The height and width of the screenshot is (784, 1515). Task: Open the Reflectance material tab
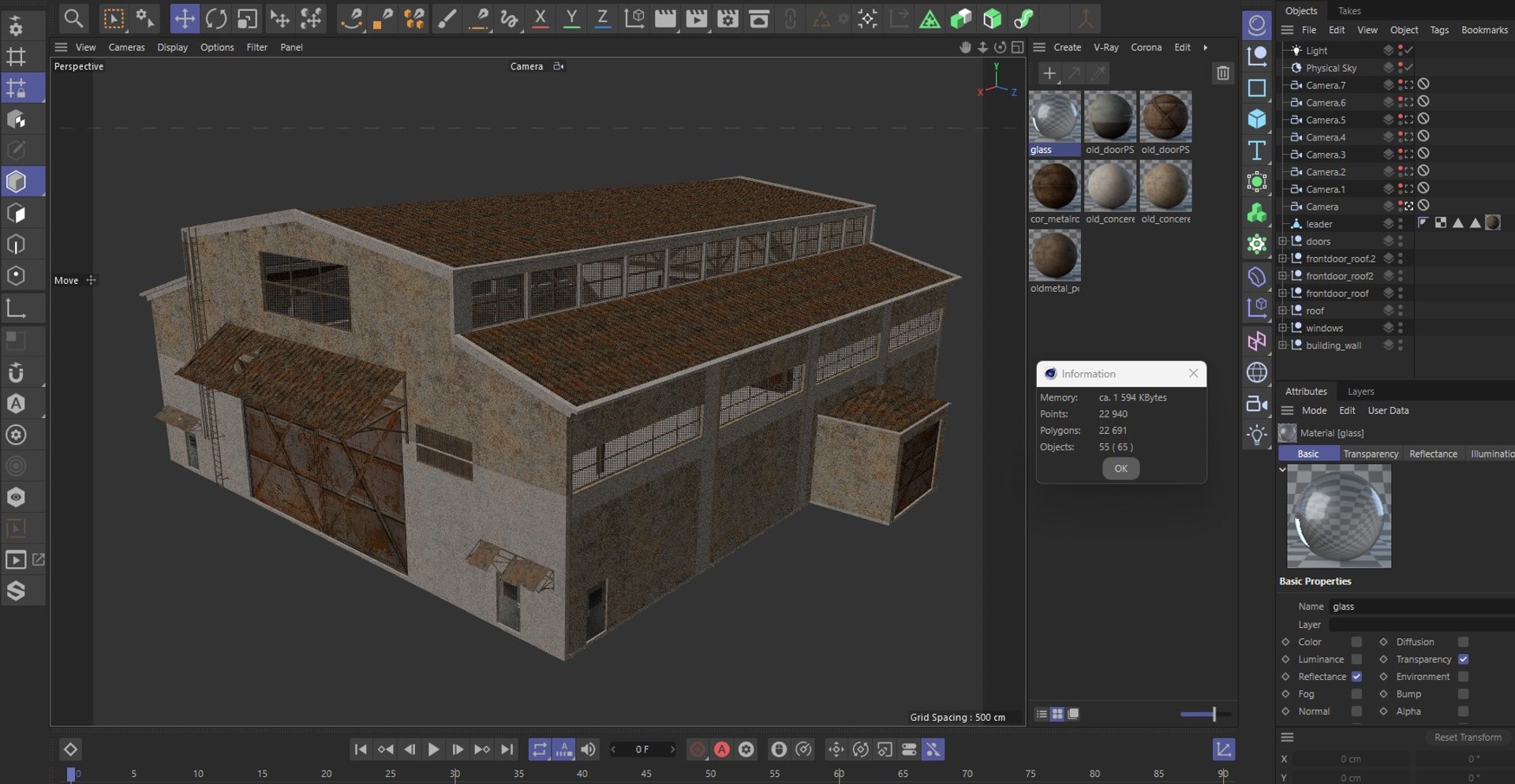[x=1433, y=454]
